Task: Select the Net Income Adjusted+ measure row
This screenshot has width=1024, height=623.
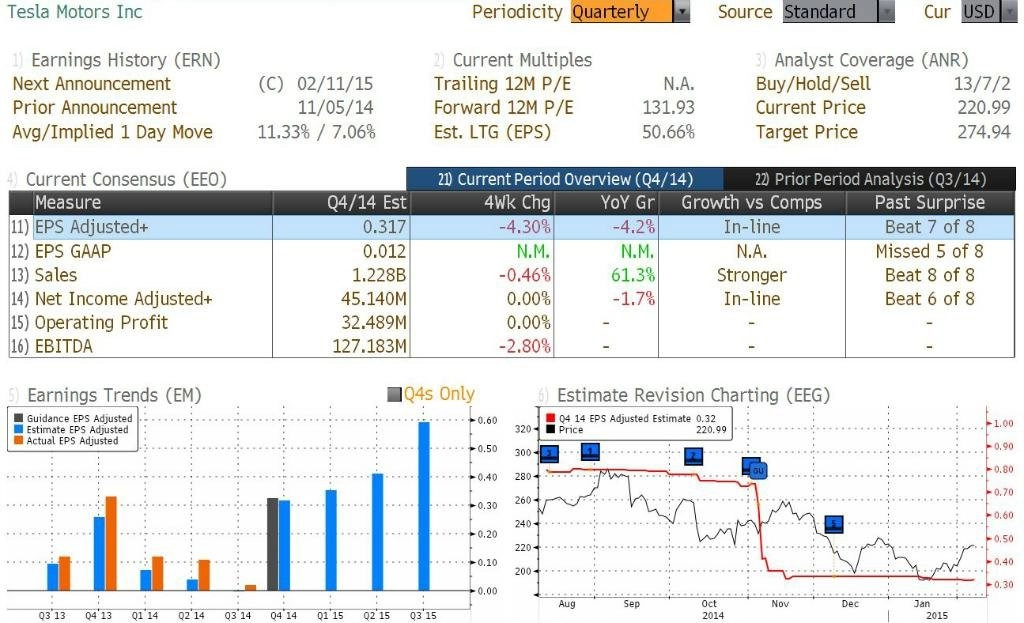Action: pyautogui.click(x=512, y=298)
